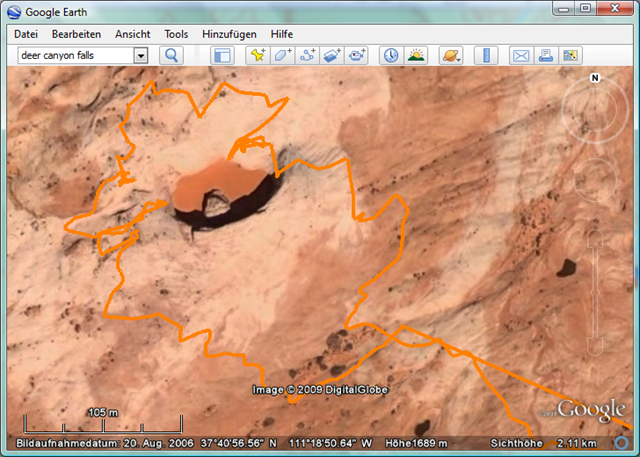Select the add polygon tool
The width and height of the screenshot is (640, 457).
[283, 56]
